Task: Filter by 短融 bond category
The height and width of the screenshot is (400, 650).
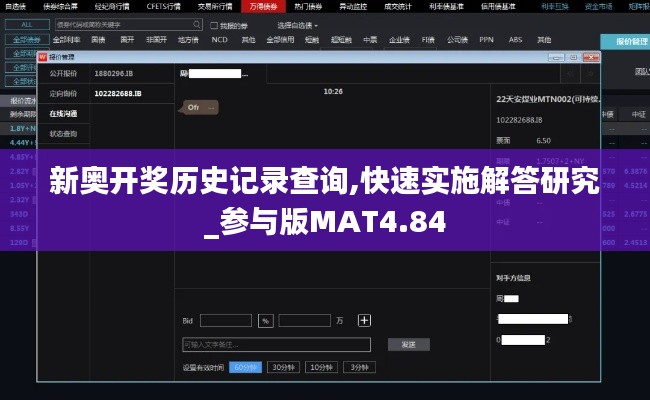Action: (x=312, y=40)
